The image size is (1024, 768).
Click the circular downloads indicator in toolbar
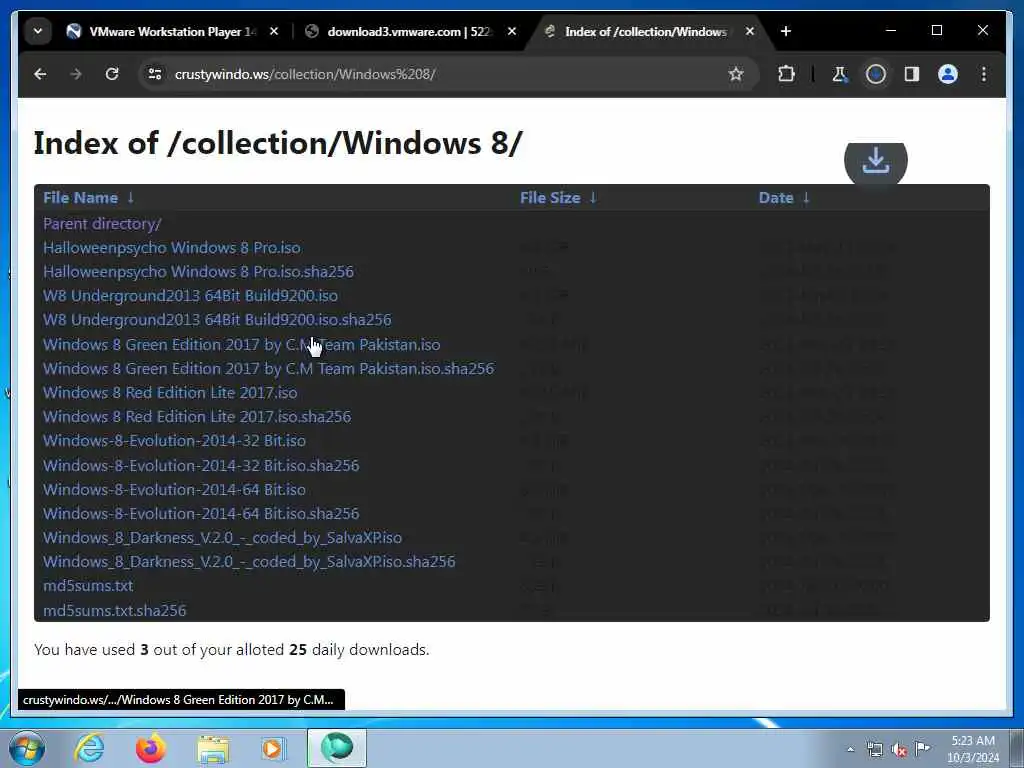[876, 74]
